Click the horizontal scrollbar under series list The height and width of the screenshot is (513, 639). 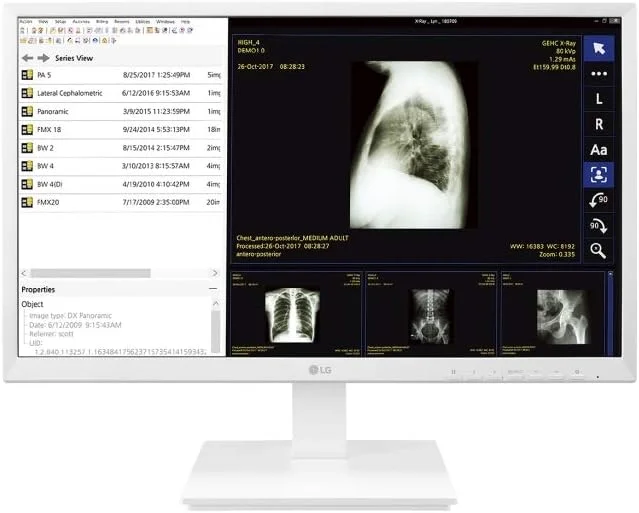point(90,273)
